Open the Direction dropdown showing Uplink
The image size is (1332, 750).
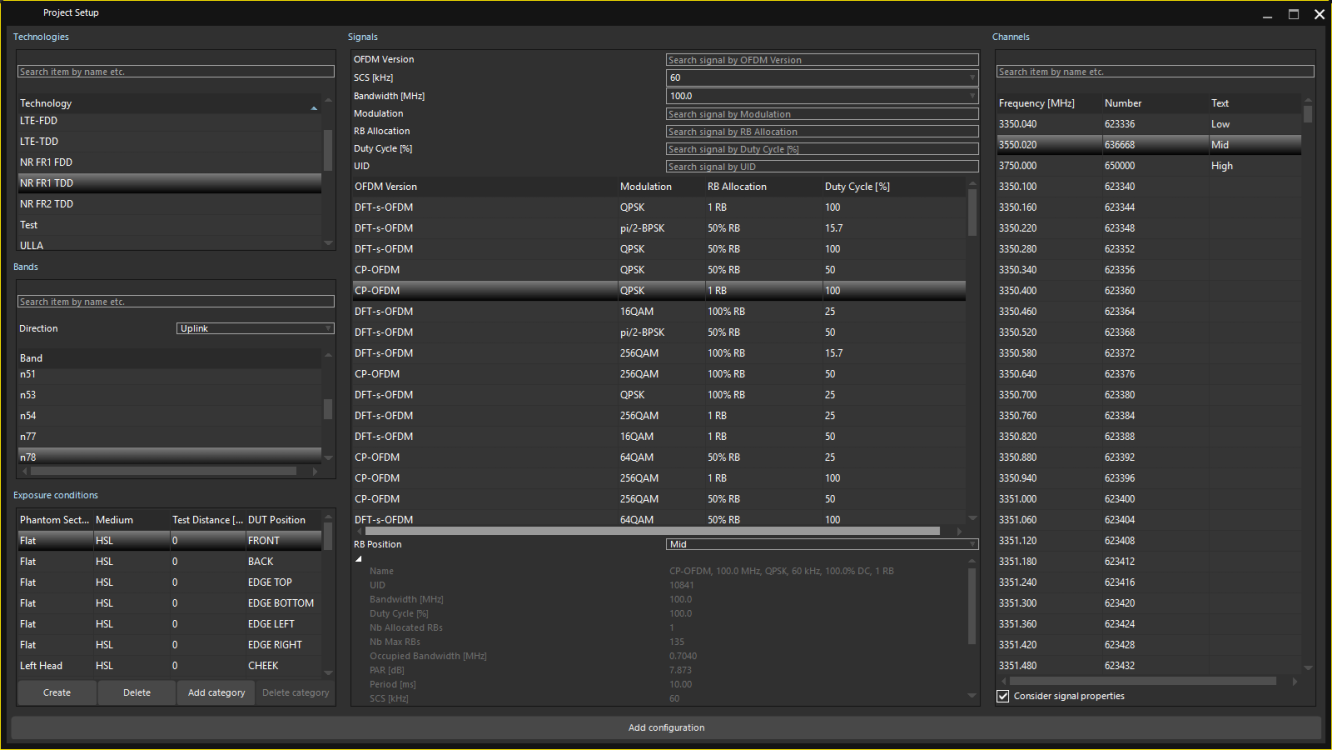254,328
